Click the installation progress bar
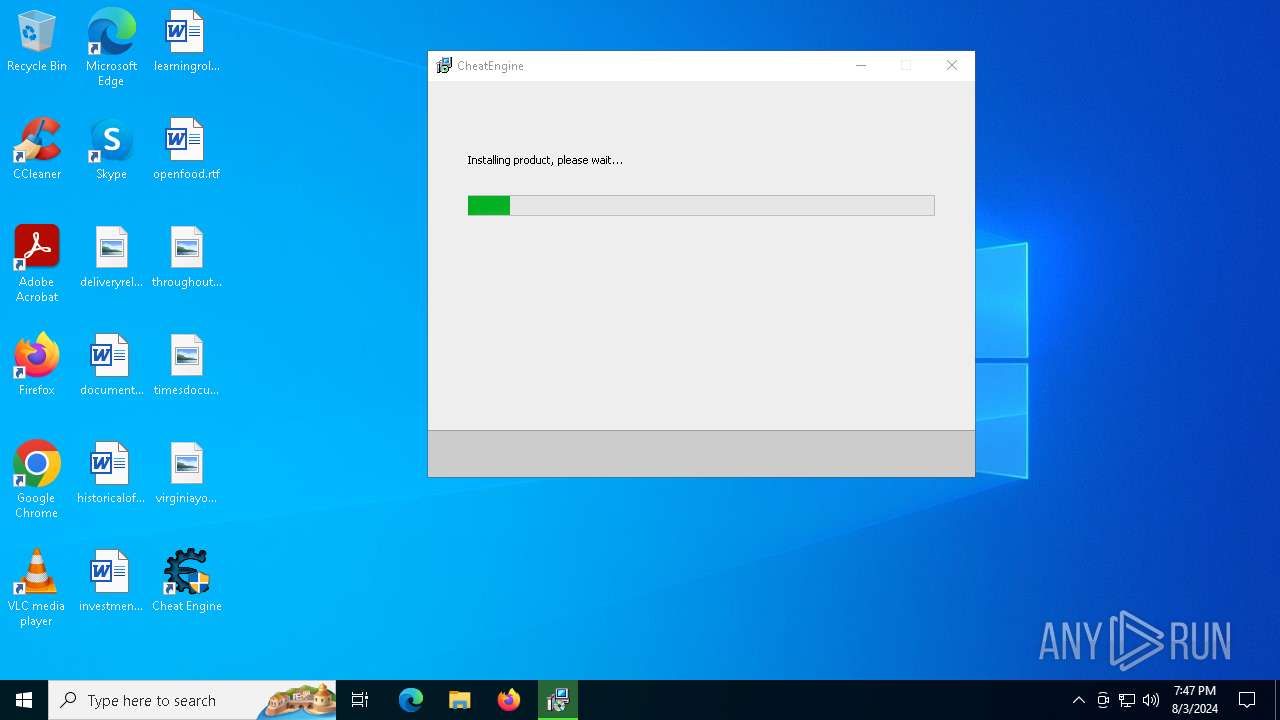The height and width of the screenshot is (720, 1280). [701, 205]
